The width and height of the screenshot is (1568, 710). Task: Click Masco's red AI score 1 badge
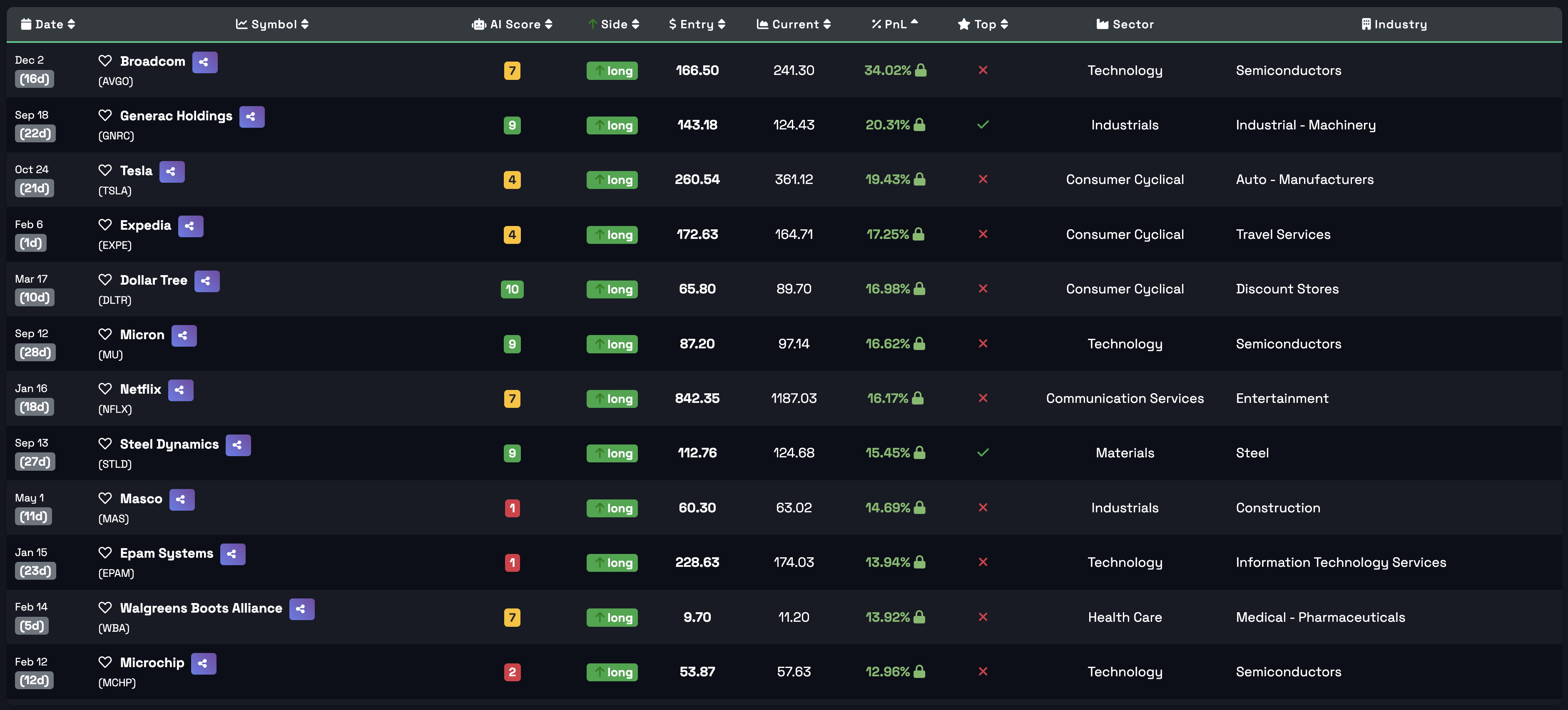coord(512,508)
